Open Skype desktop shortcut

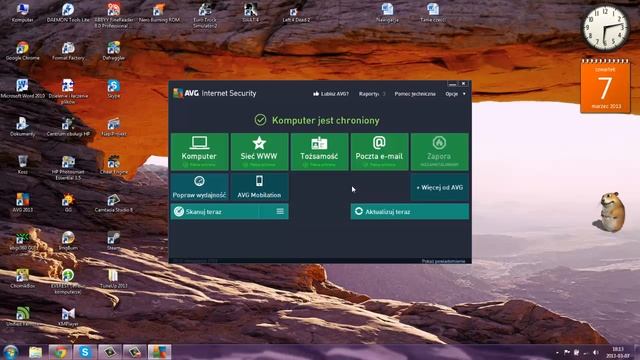click(x=113, y=89)
